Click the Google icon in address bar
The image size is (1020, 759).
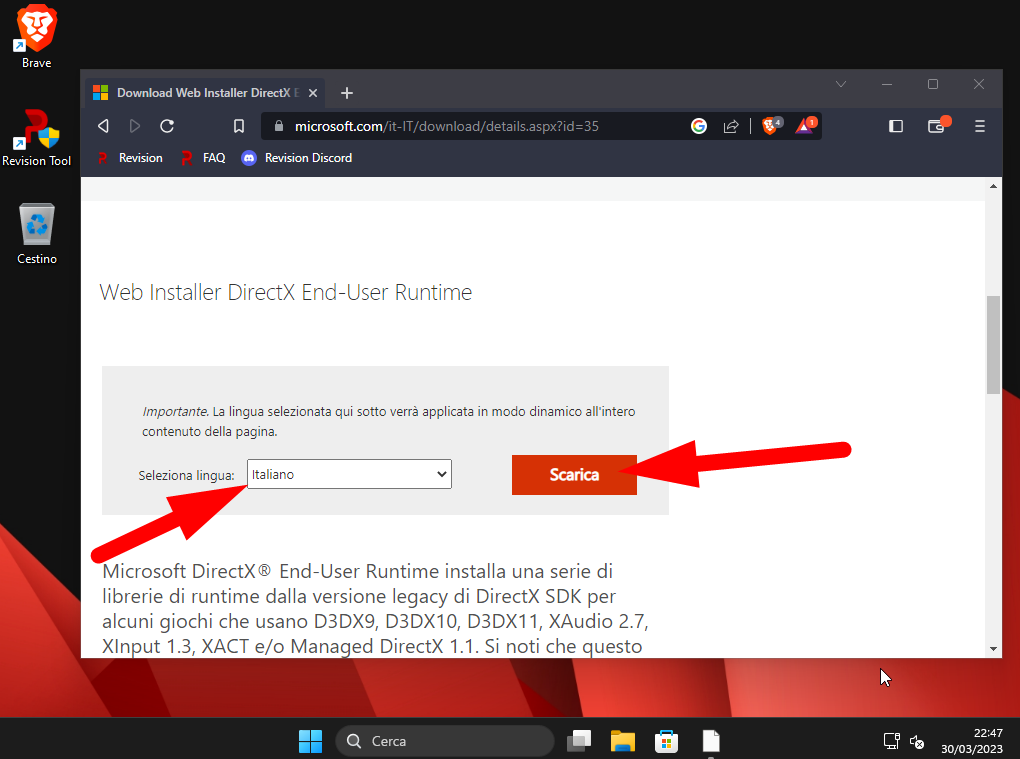click(x=699, y=126)
